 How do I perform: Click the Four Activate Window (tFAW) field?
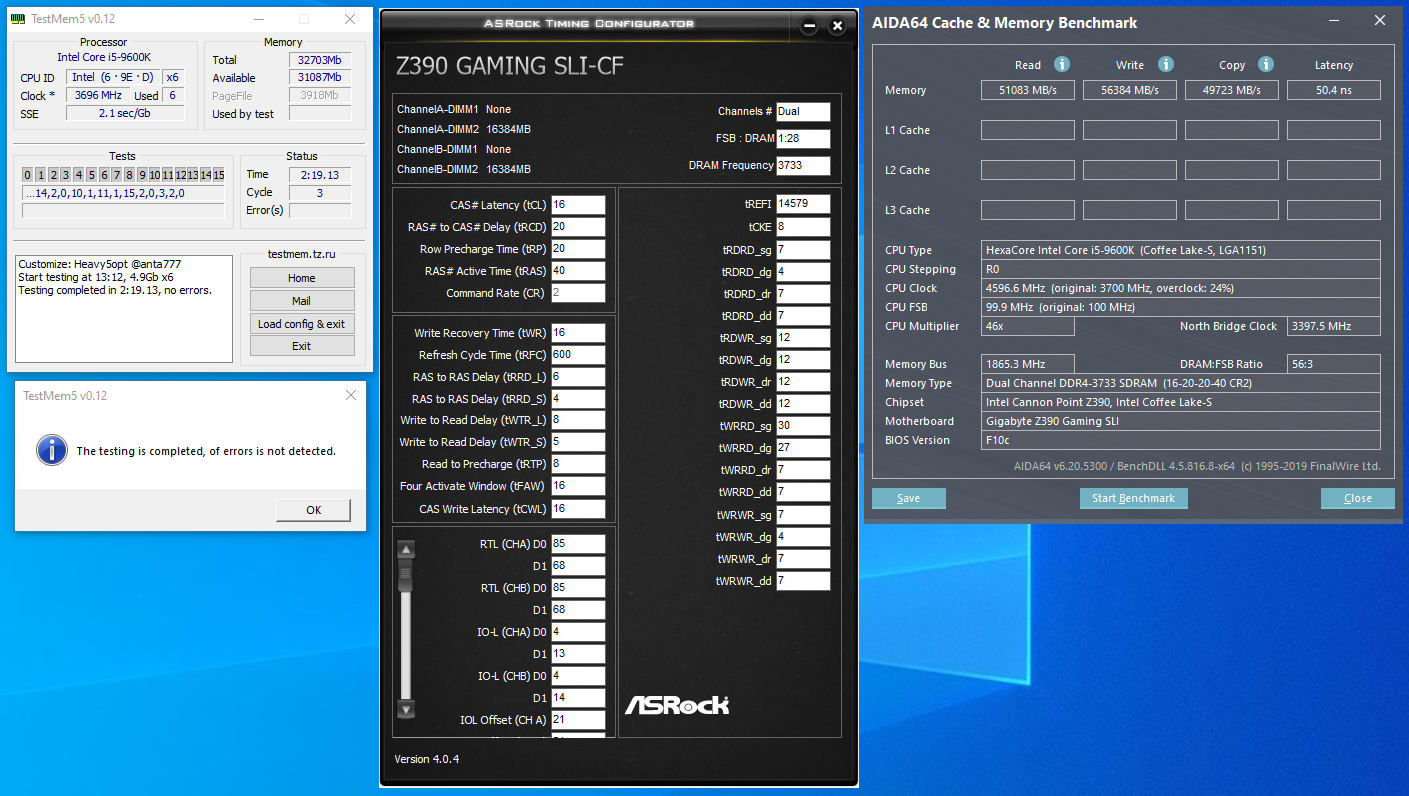pyautogui.click(x=578, y=486)
